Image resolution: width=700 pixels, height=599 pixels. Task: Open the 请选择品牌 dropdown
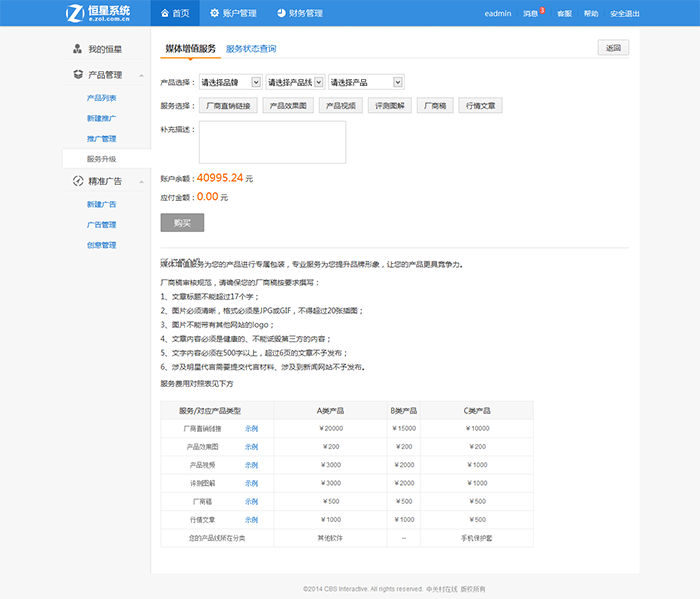230,82
